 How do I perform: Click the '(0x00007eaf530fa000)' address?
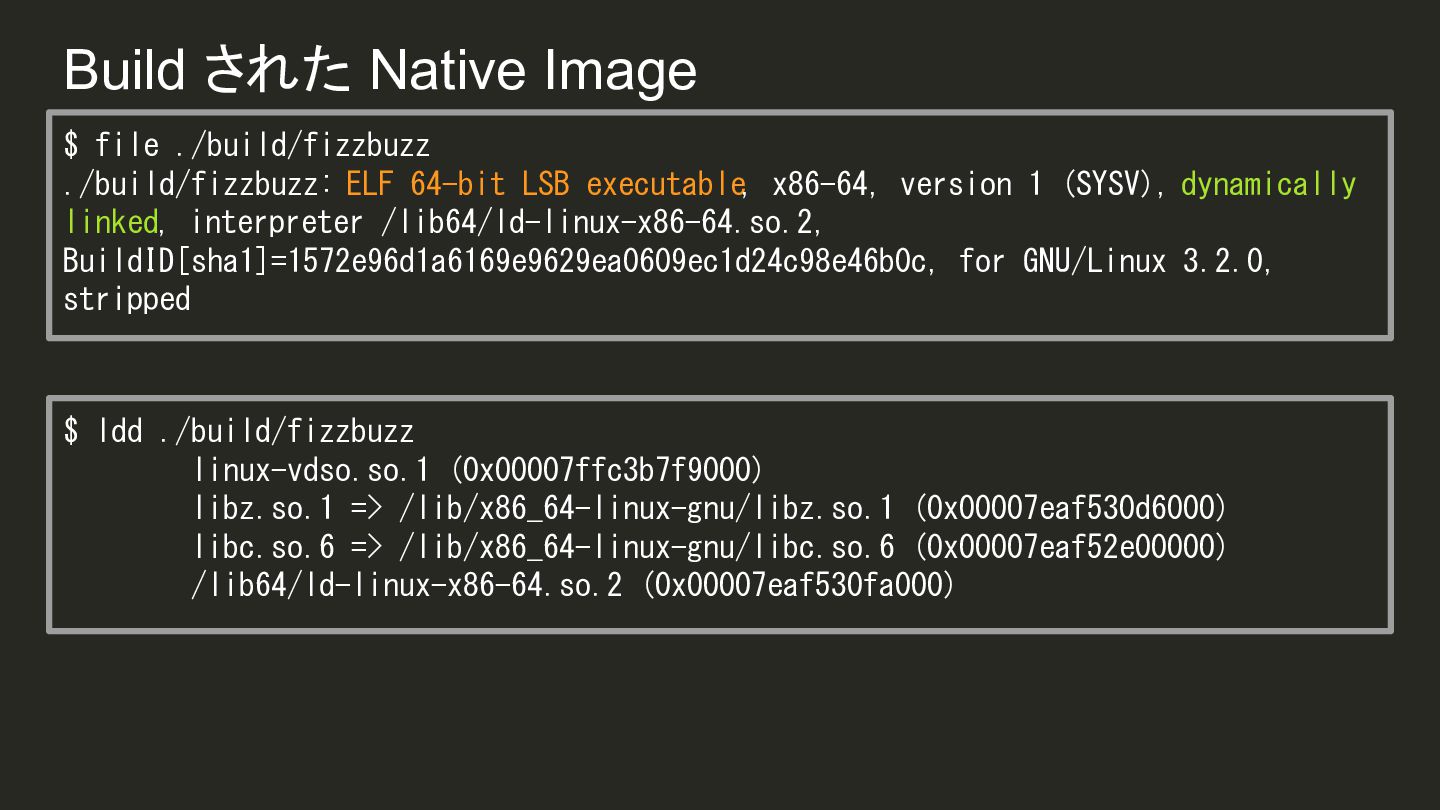(798, 585)
